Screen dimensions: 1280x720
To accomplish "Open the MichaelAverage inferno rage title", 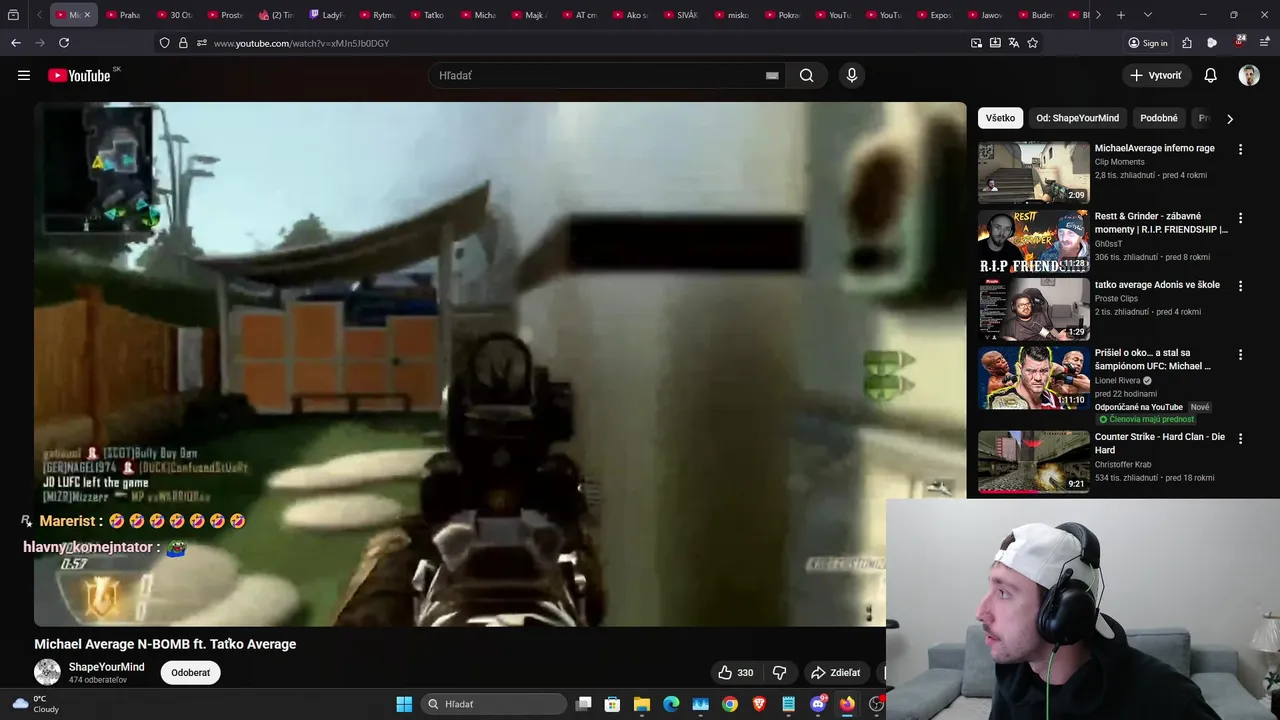I will [x=1155, y=148].
